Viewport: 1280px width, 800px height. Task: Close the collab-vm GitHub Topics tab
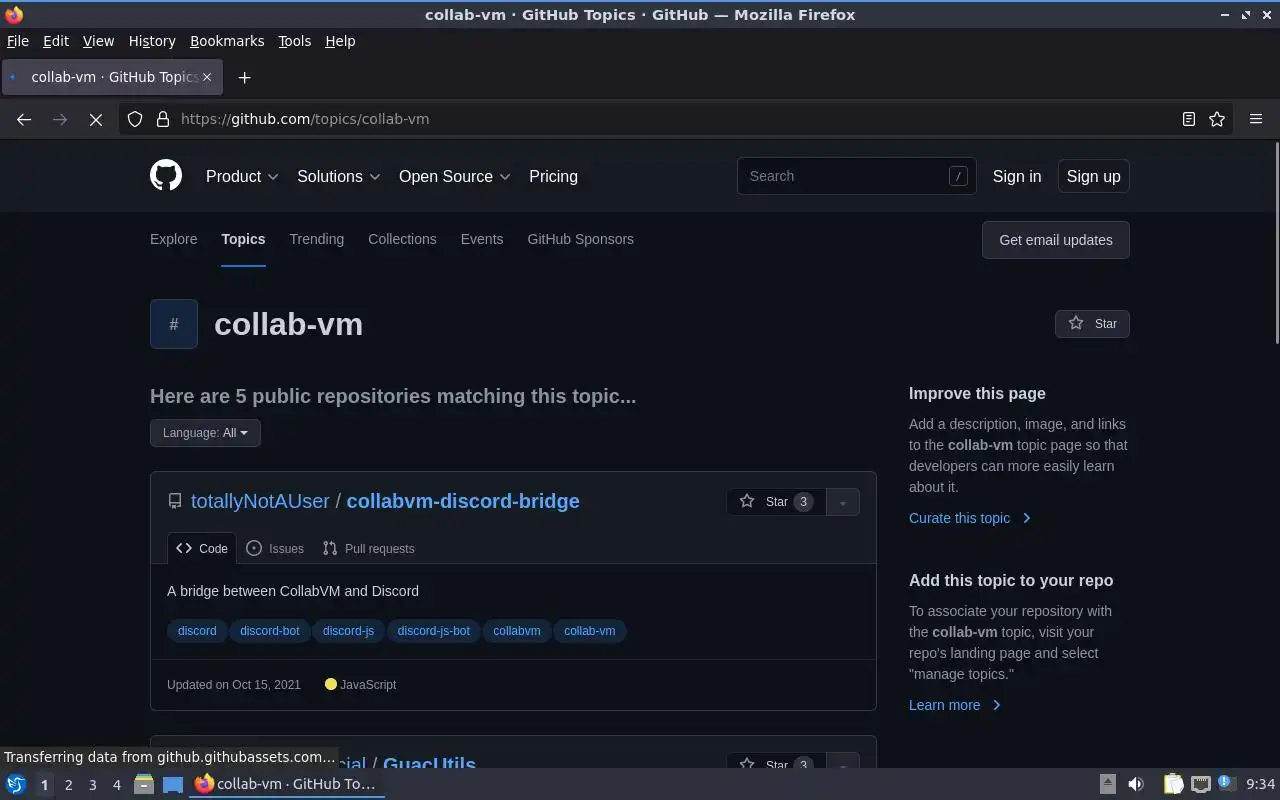tap(207, 77)
